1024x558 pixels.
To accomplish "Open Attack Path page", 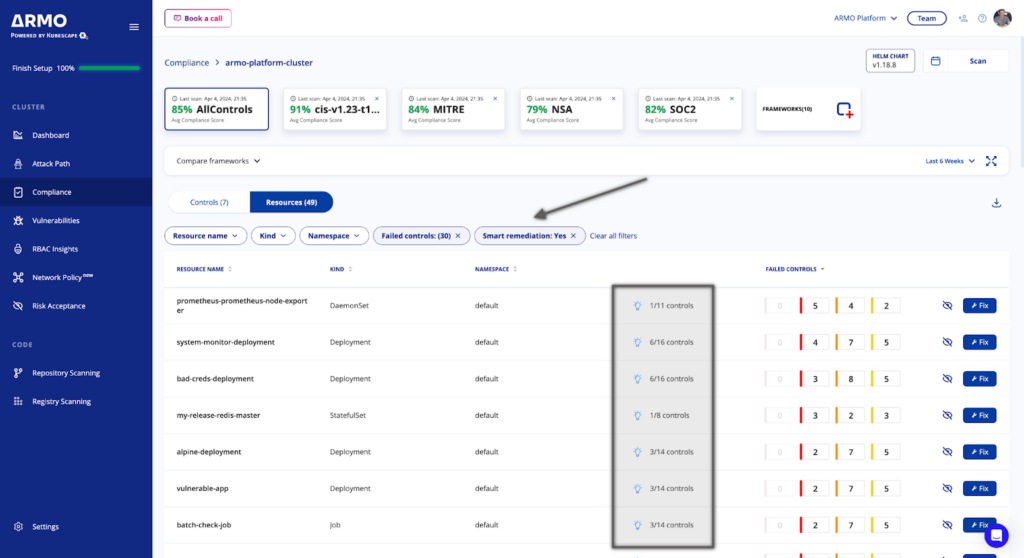I will click(50, 163).
